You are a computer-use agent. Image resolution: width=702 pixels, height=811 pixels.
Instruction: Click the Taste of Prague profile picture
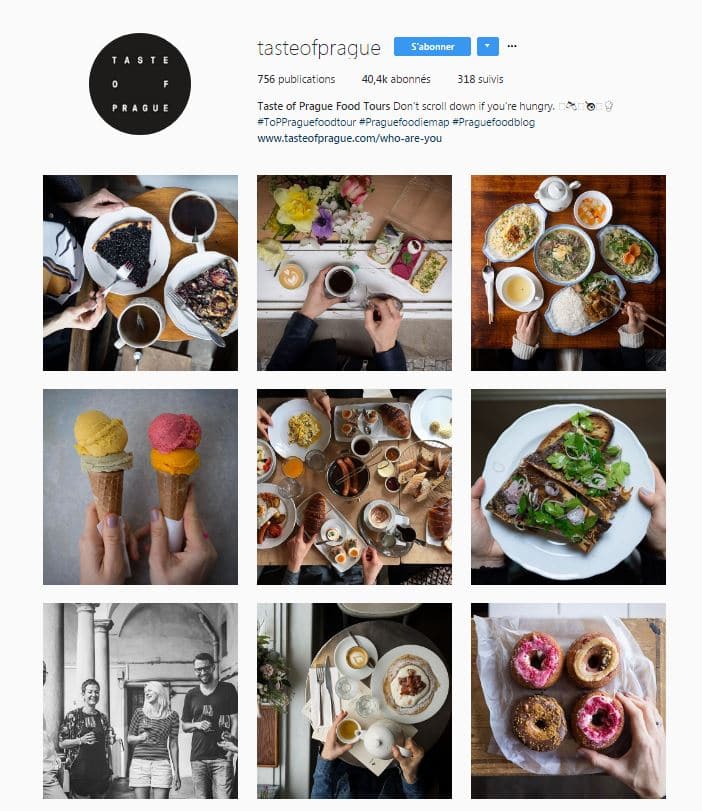(140, 84)
